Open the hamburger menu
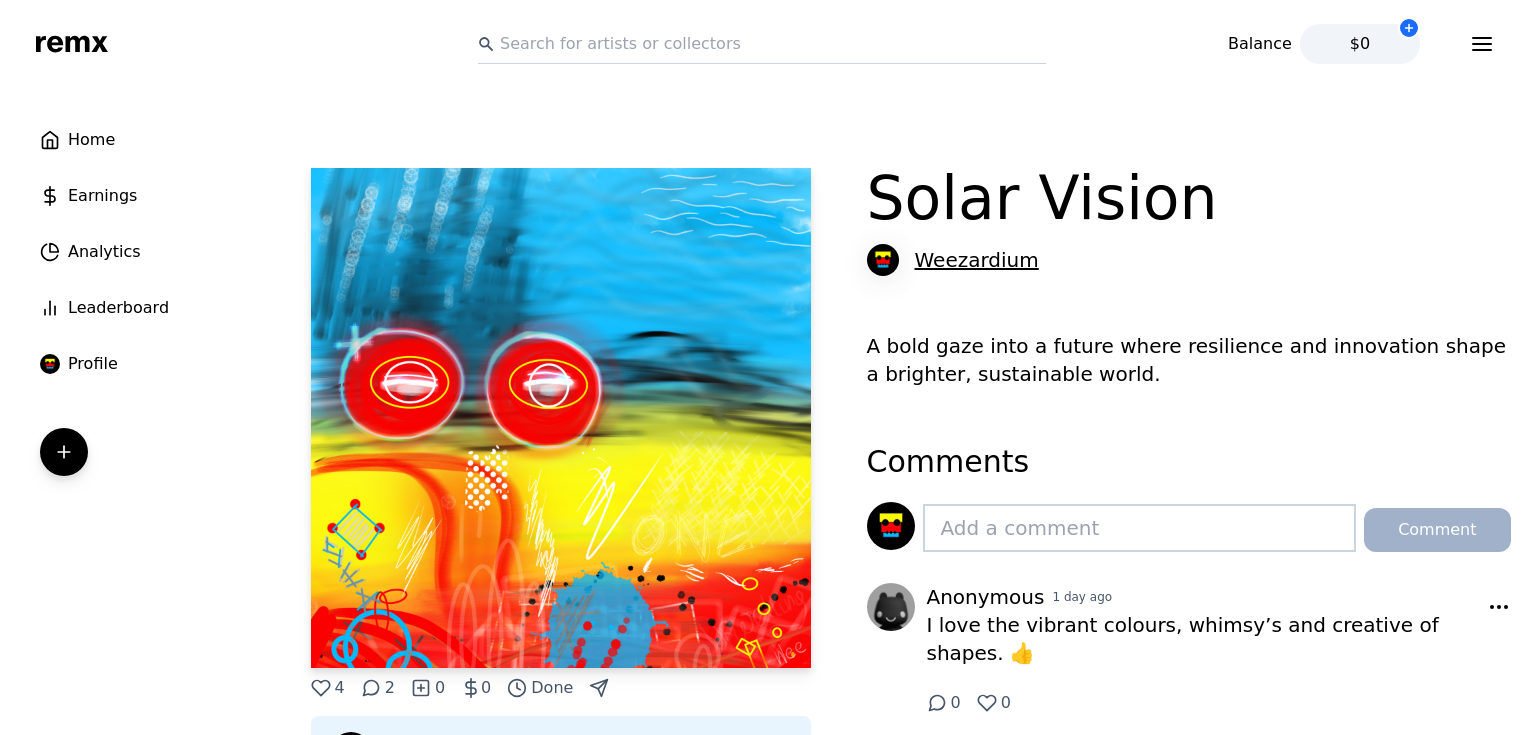This screenshot has height=735, width=1536. [x=1481, y=44]
